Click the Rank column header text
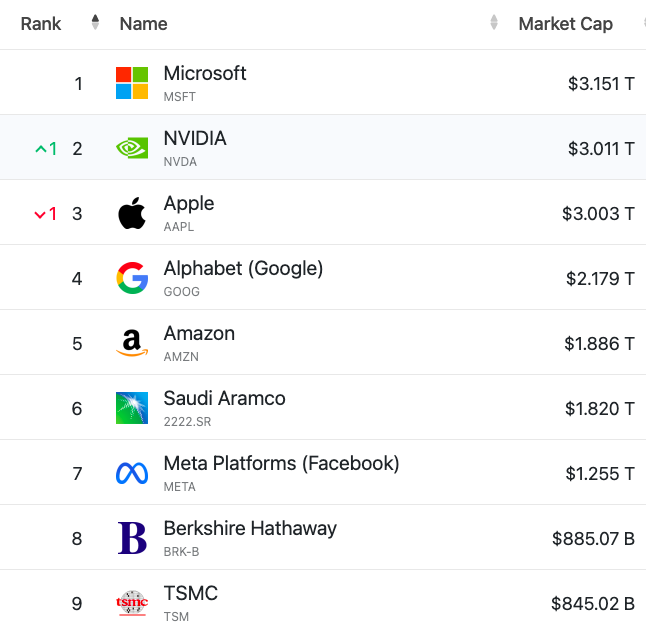Image resolution: width=646 pixels, height=634 pixels. click(41, 23)
